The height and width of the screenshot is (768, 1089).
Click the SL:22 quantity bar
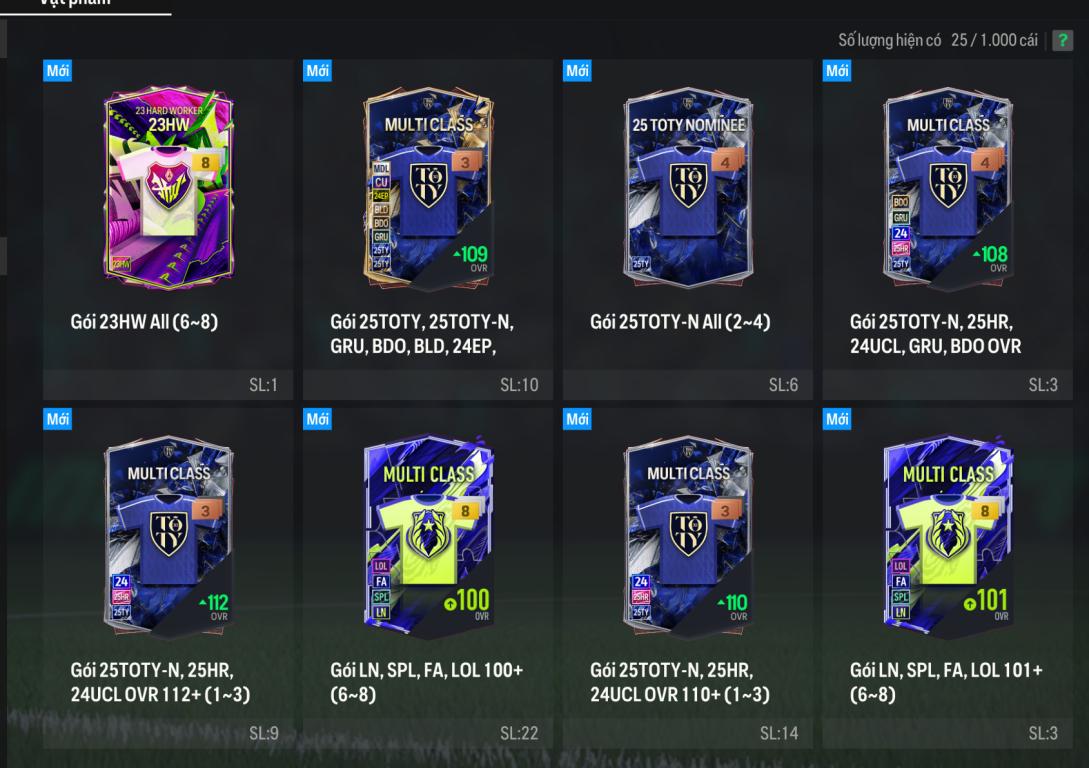click(428, 733)
